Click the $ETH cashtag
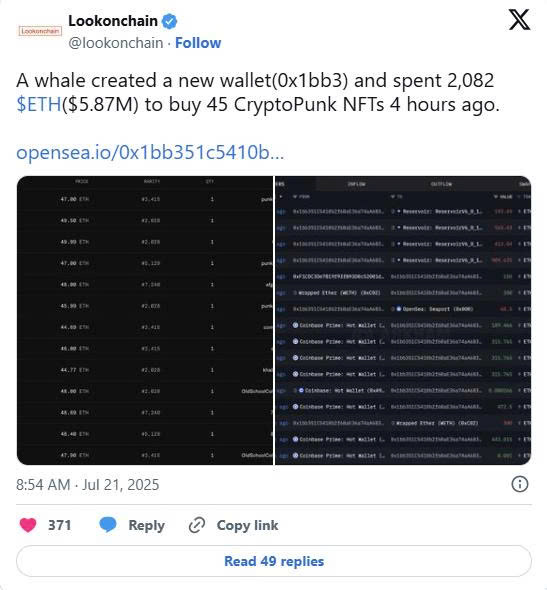 (39, 105)
